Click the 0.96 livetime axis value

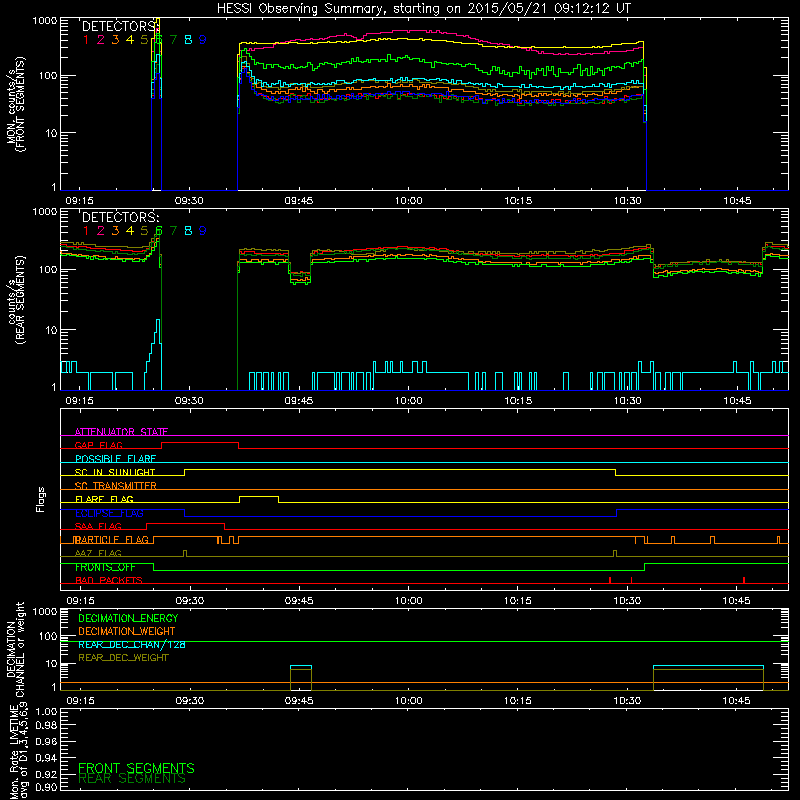point(46,741)
